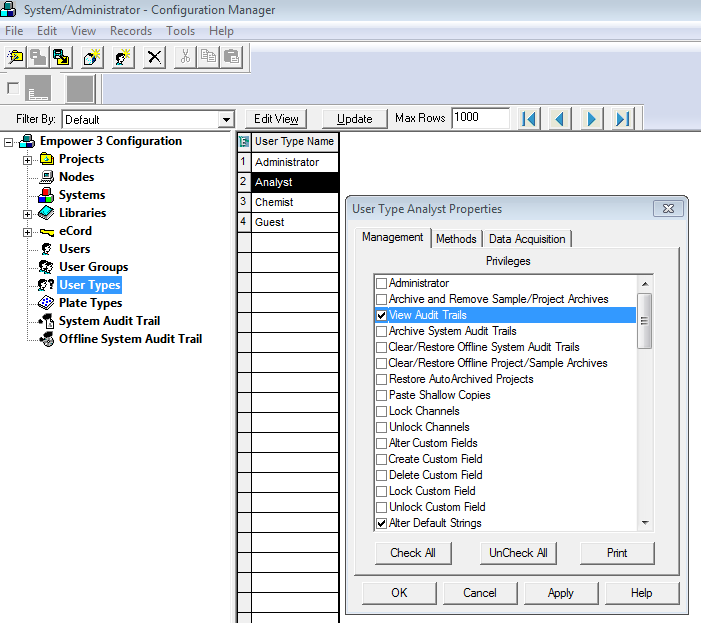Image resolution: width=701 pixels, height=623 pixels.
Task: Check the Administrator privilege checkbox
Action: click(x=381, y=283)
